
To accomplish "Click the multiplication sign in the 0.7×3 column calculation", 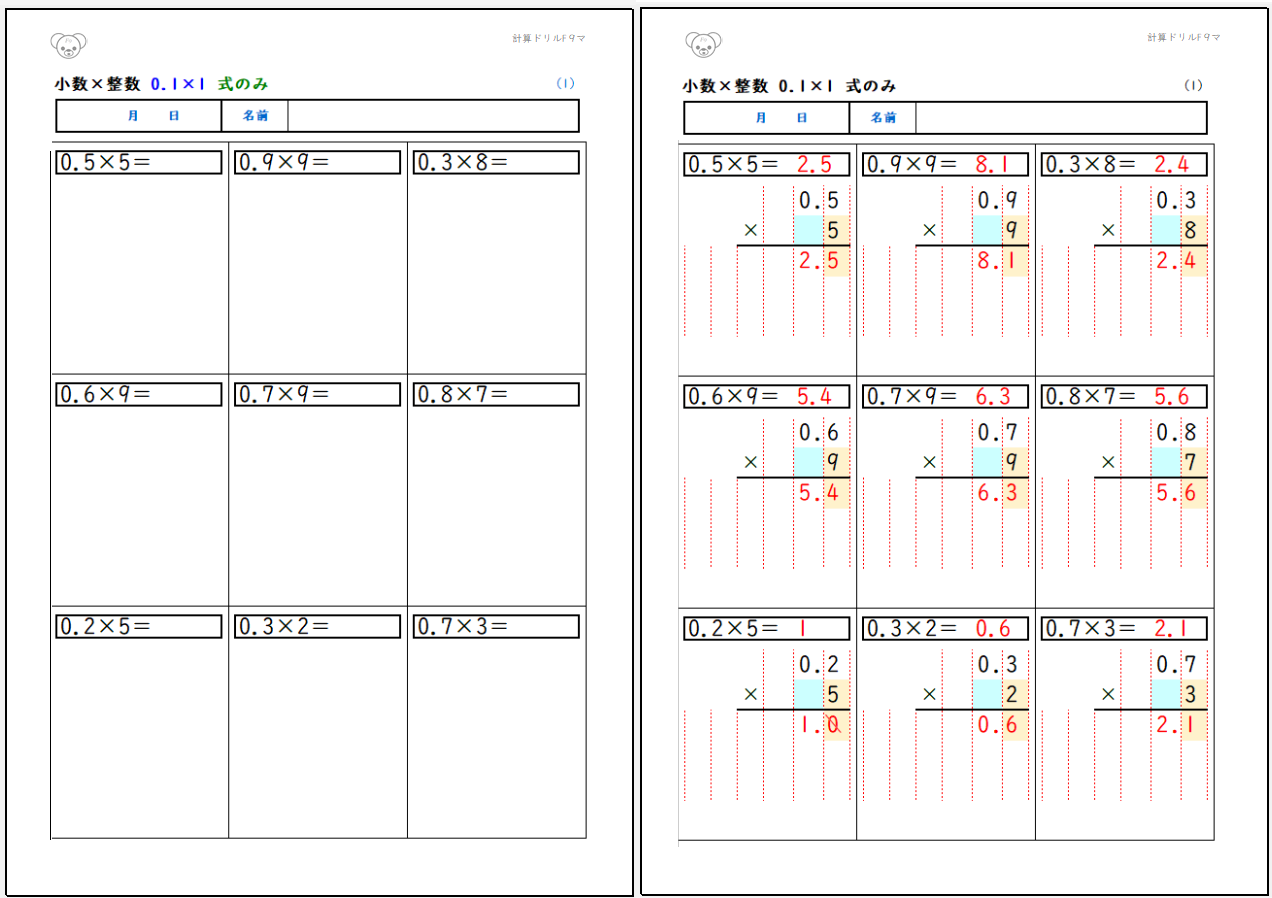I will point(1107,694).
